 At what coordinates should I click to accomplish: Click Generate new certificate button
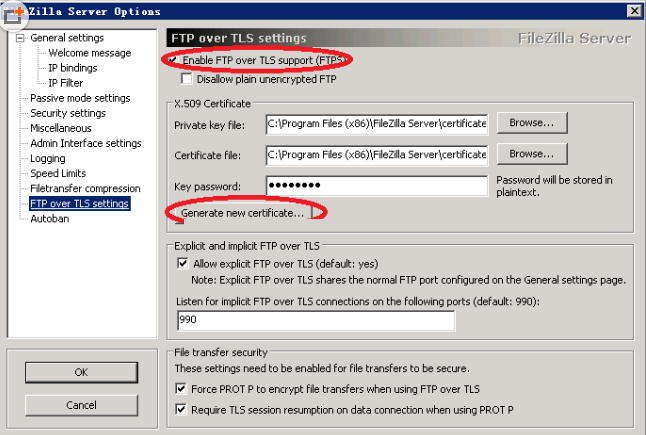(x=242, y=213)
